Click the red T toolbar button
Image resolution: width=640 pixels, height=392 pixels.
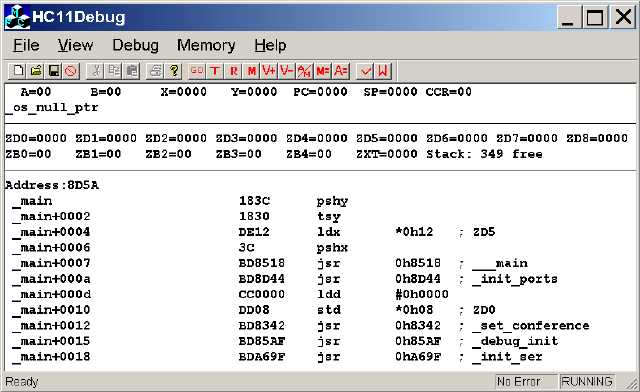click(x=215, y=71)
